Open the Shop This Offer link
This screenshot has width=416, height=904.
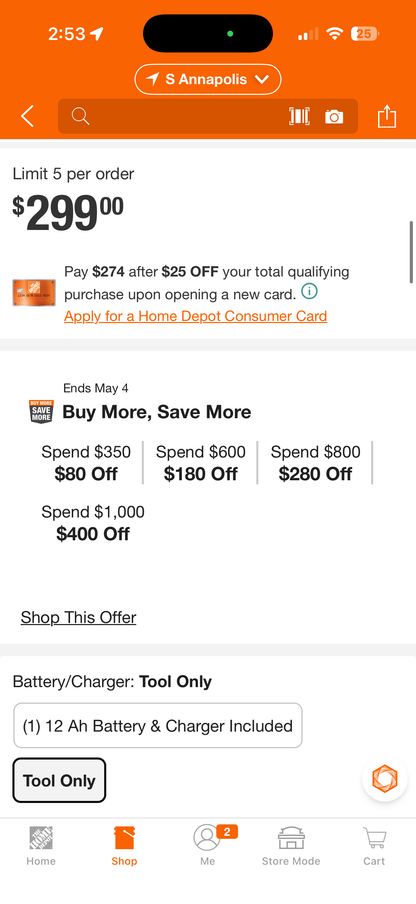coord(78,617)
